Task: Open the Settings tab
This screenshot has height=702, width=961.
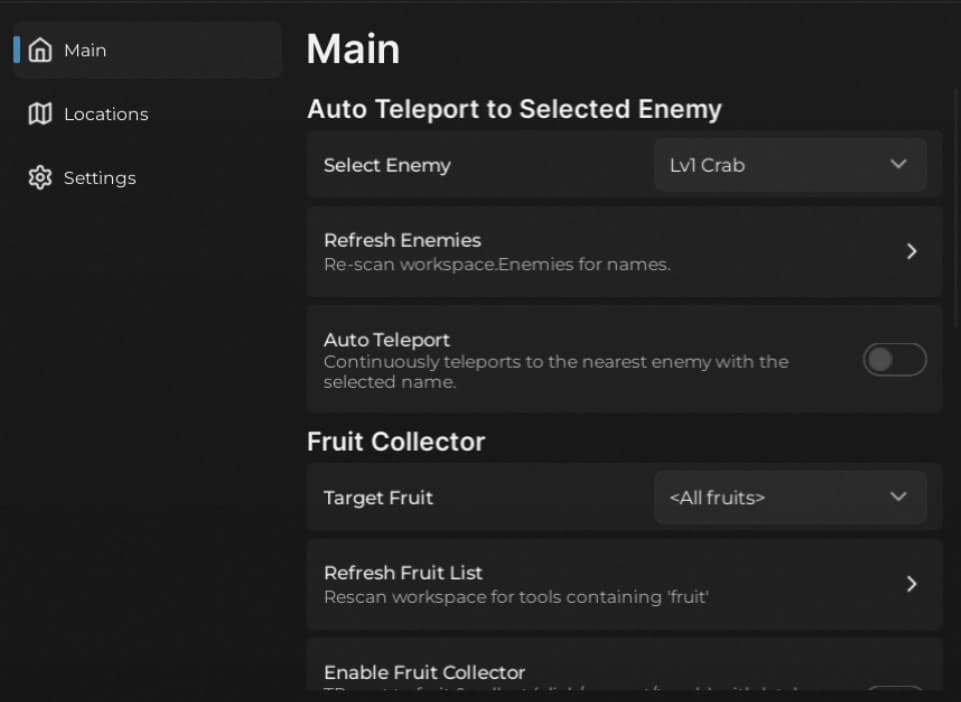Action: [99, 178]
